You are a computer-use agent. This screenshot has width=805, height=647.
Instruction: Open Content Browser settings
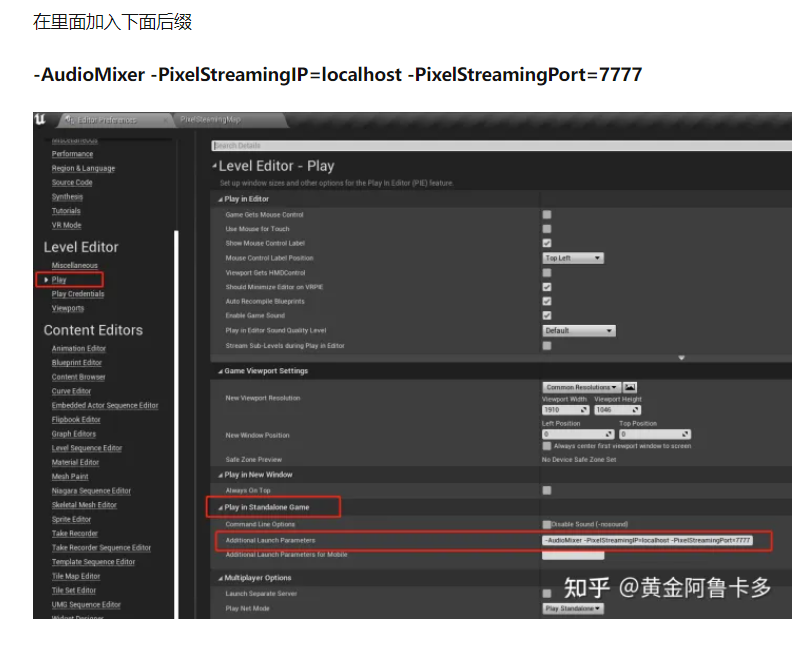tap(79, 377)
